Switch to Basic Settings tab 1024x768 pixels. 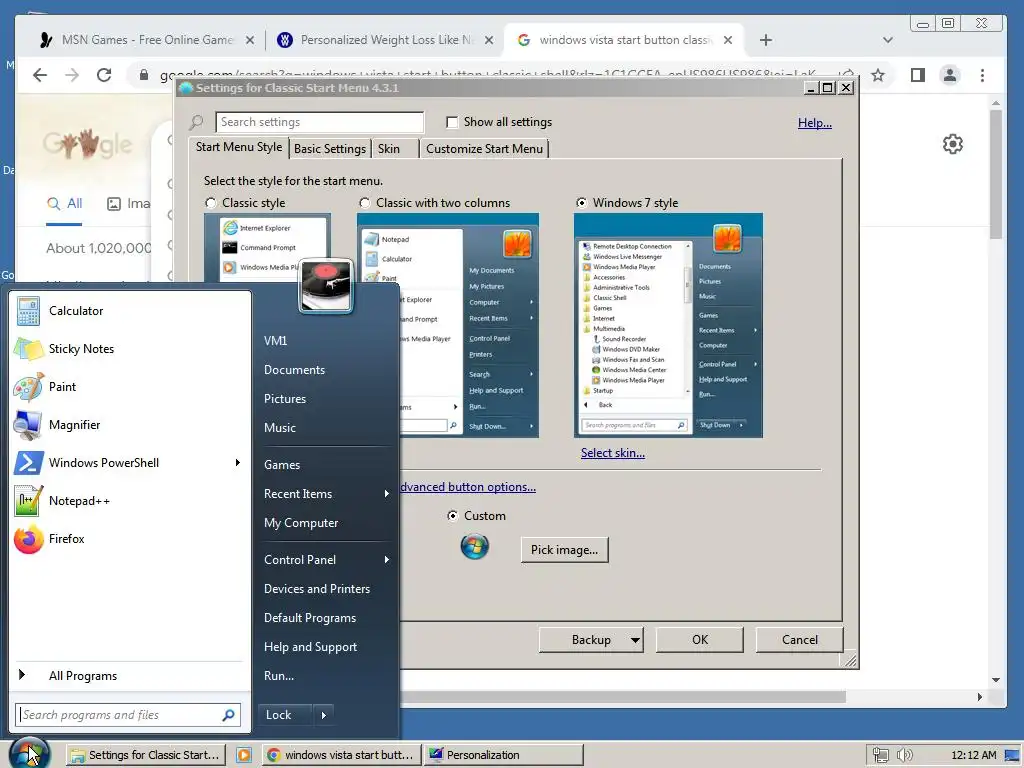[x=330, y=149]
